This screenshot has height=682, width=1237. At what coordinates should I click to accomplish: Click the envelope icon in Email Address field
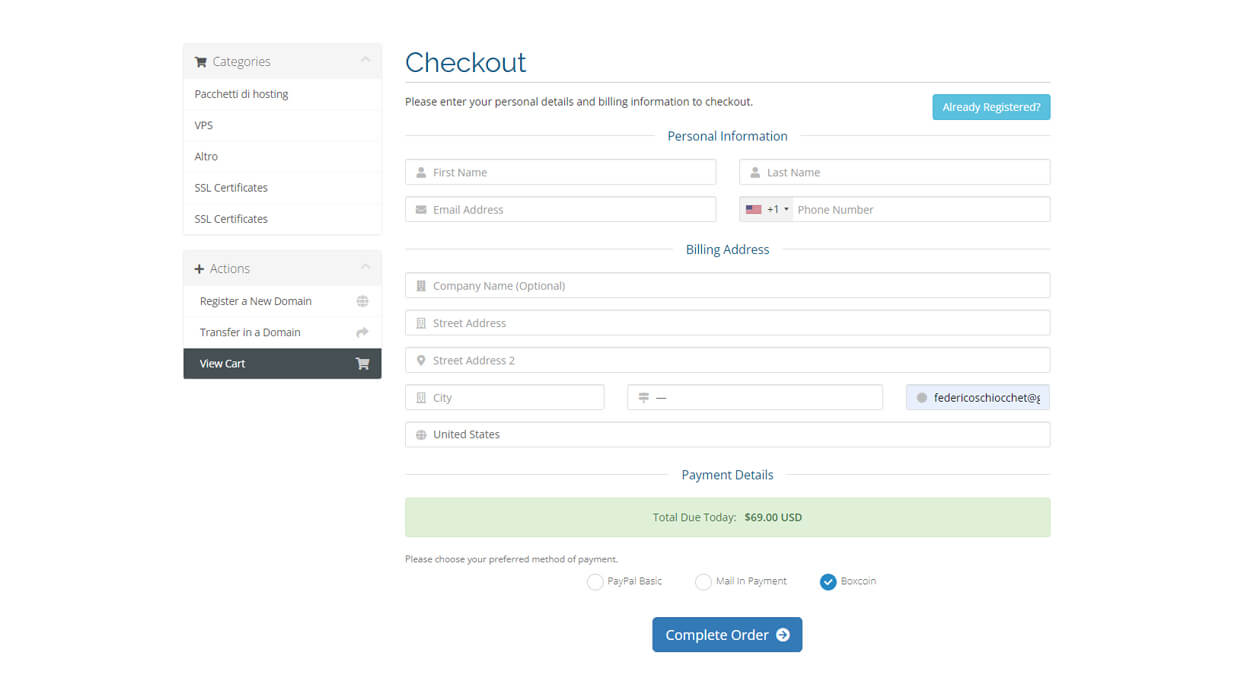point(421,210)
